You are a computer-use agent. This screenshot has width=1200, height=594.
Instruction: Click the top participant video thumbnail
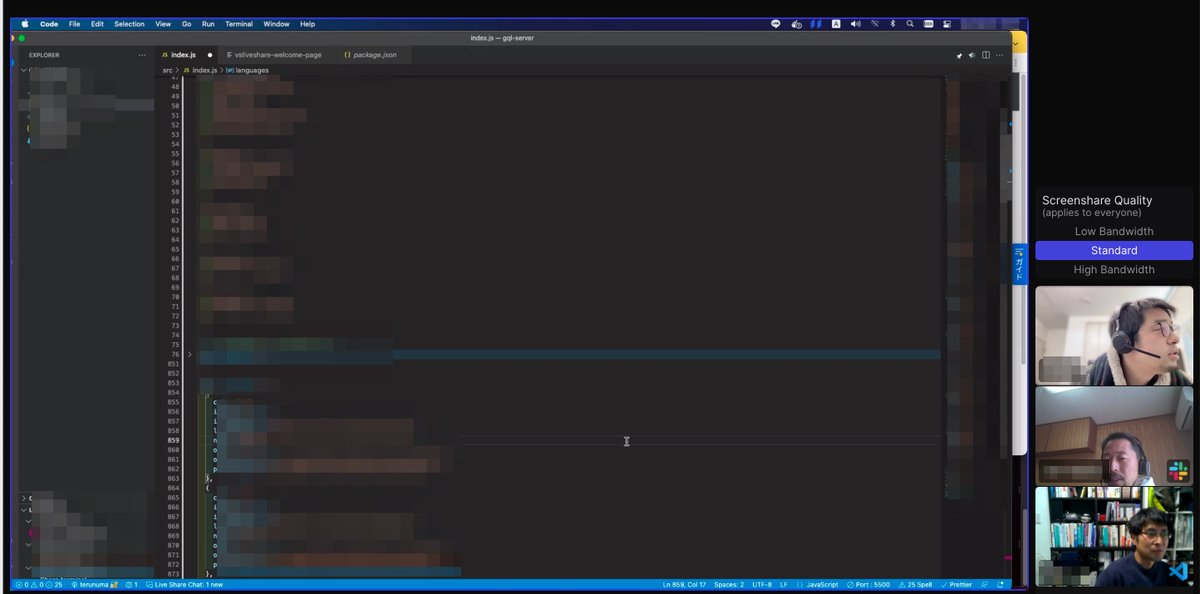(1114, 335)
